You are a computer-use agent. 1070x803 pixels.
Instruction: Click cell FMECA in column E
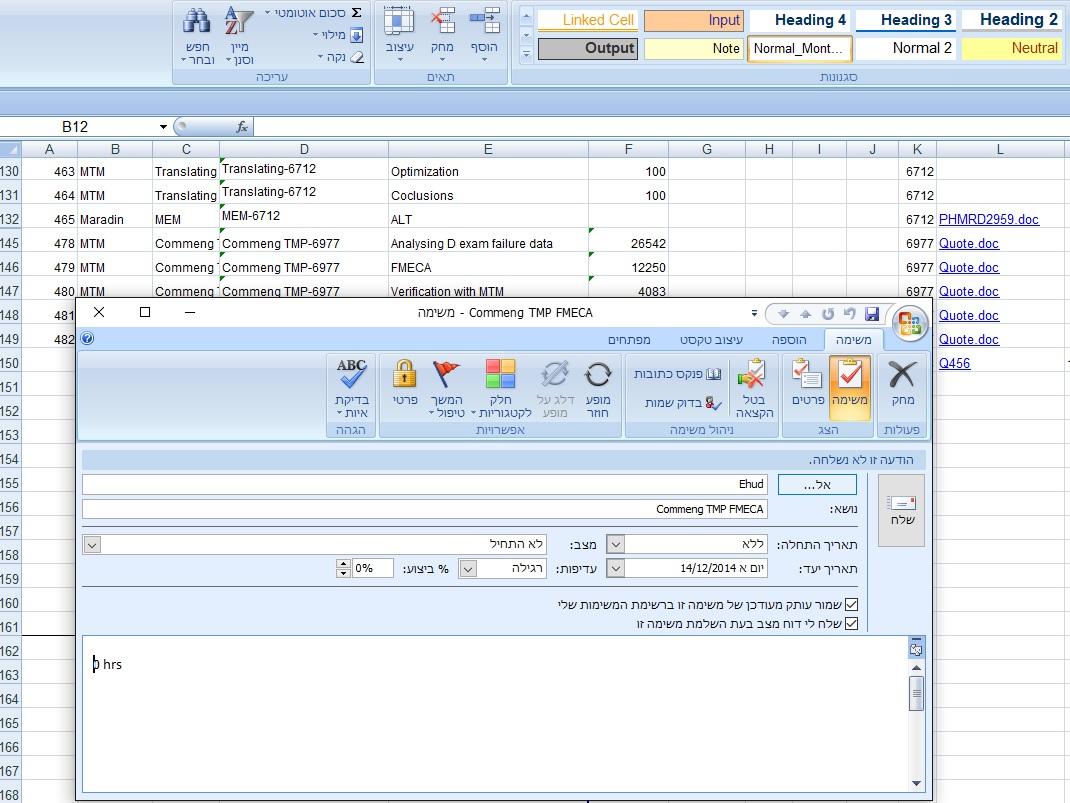pos(488,267)
